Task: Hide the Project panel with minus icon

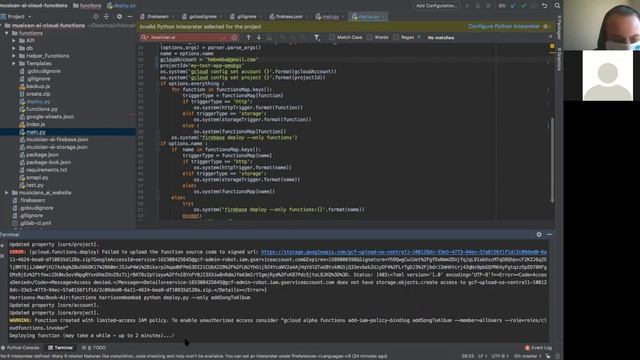Action: coord(130,17)
